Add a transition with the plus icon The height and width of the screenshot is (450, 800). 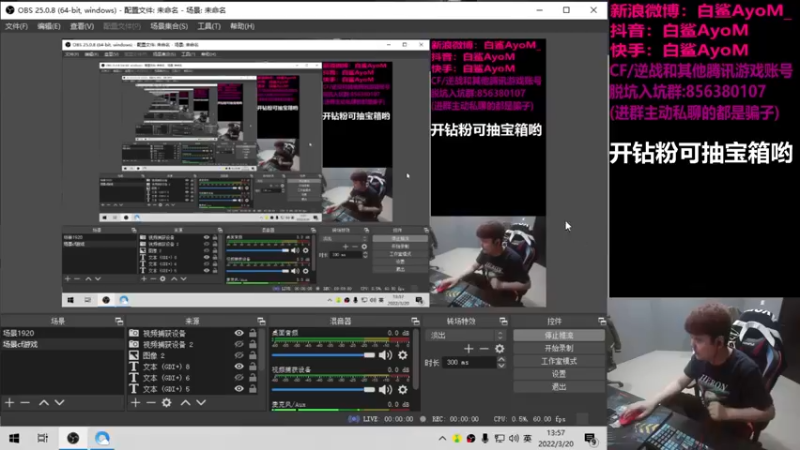click(469, 349)
